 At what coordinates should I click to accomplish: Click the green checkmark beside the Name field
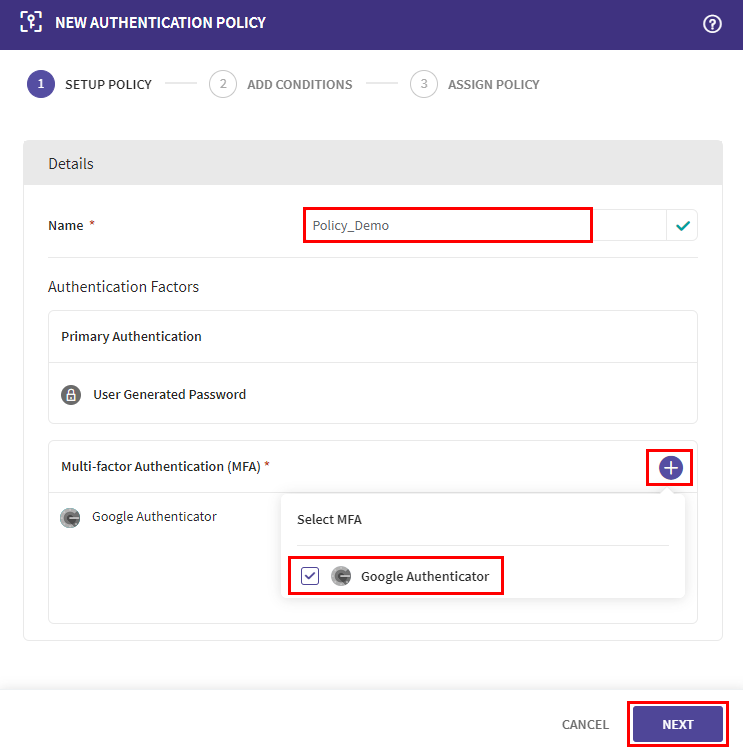coord(682,226)
